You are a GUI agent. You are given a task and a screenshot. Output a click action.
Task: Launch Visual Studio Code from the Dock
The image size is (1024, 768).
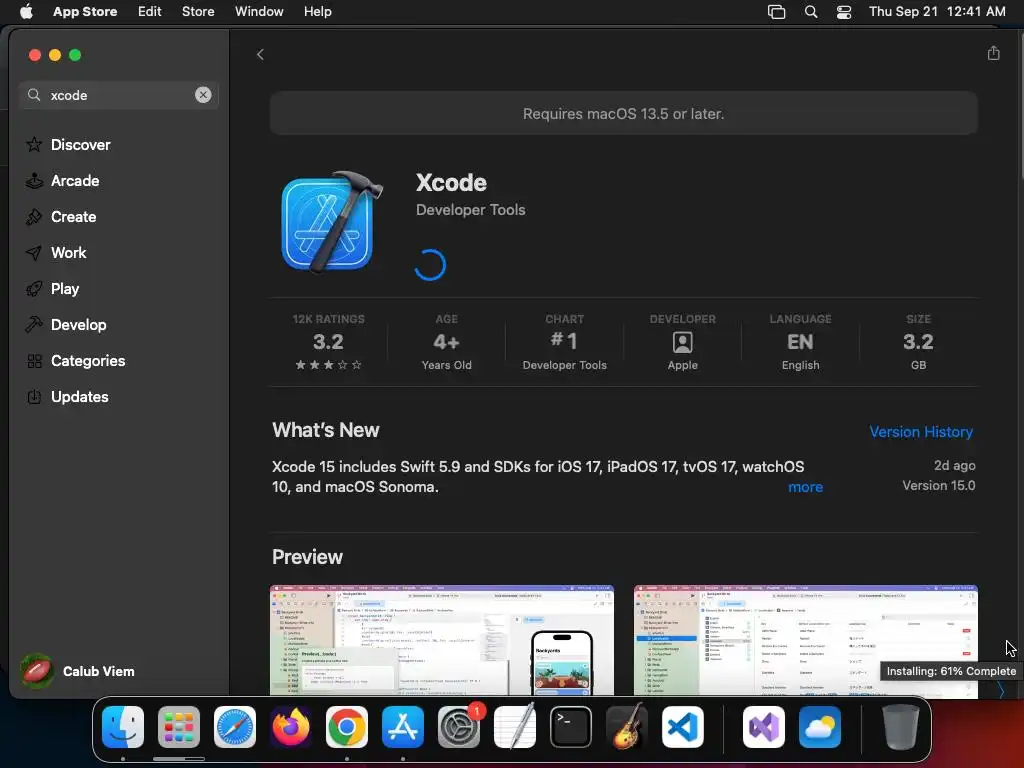[x=682, y=727]
